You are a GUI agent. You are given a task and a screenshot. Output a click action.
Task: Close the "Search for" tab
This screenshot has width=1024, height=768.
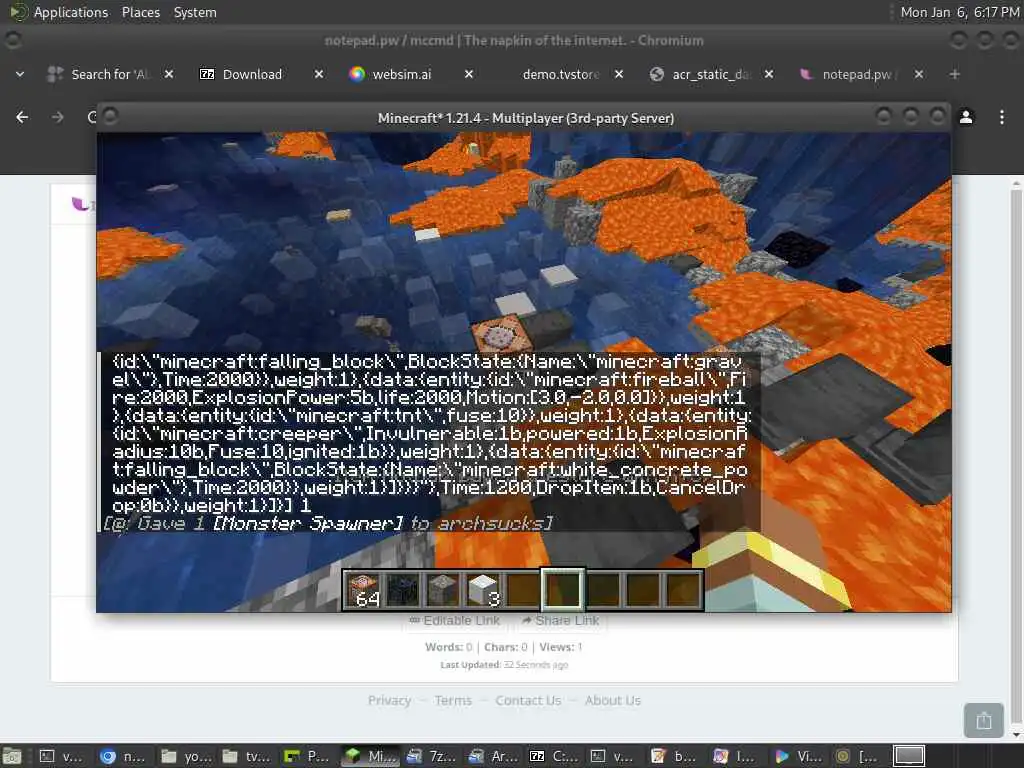click(x=168, y=74)
